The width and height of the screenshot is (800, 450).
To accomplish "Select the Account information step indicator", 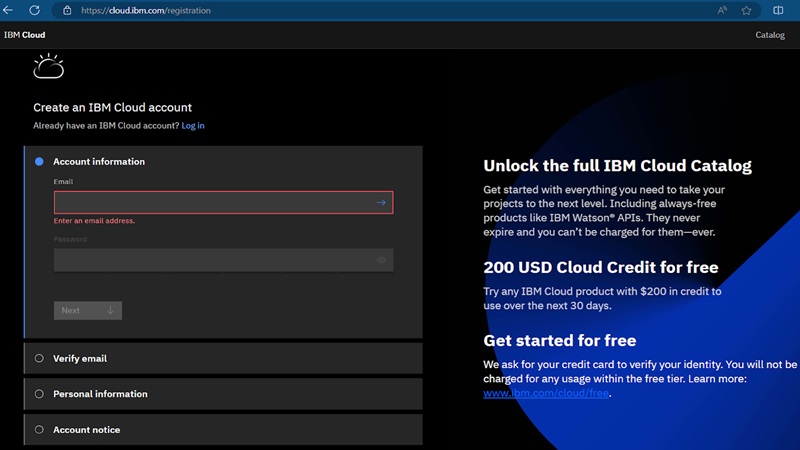I will [x=39, y=161].
